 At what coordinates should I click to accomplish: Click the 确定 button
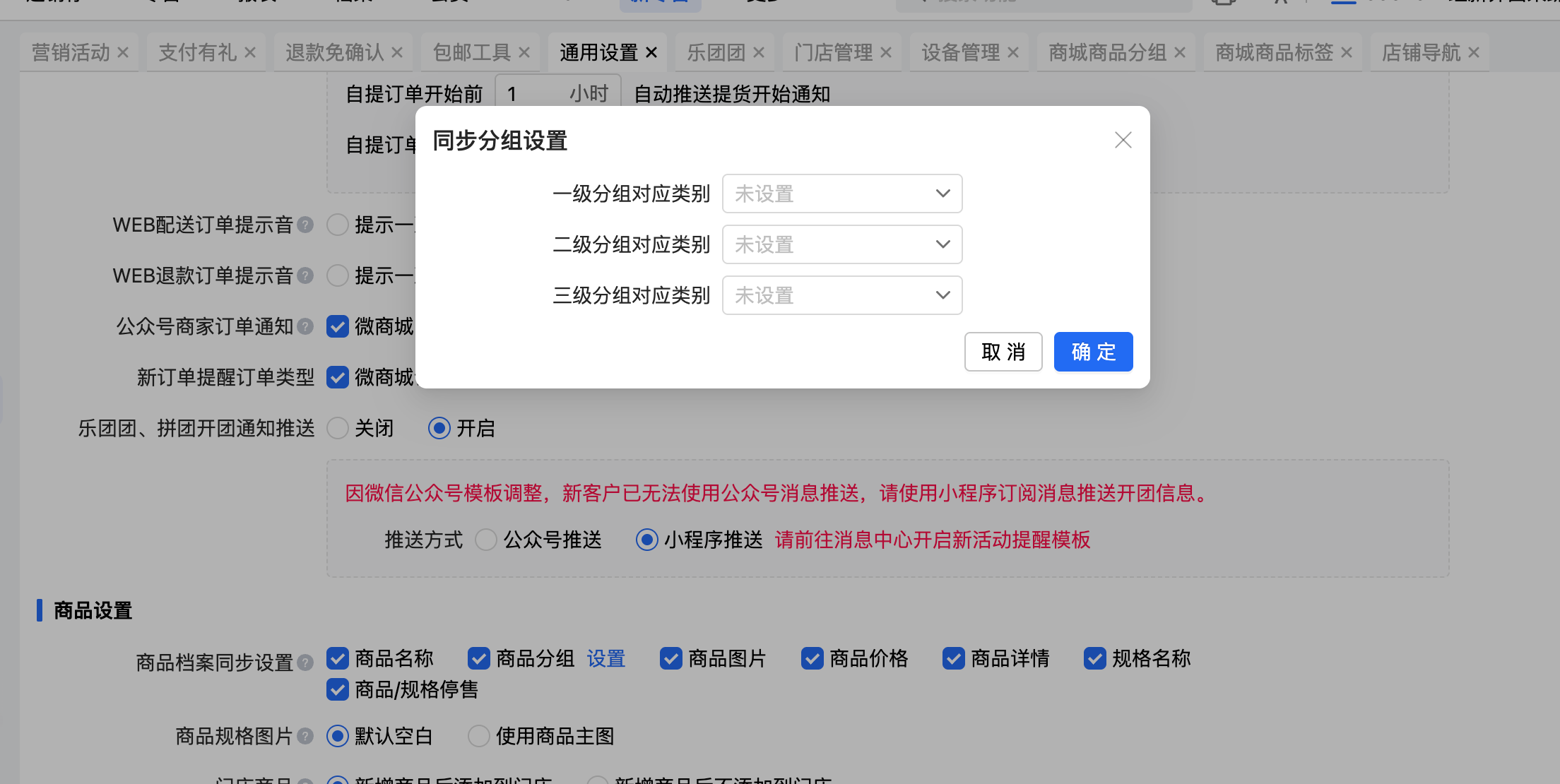pyautogui.click(x=1093, y=352)
